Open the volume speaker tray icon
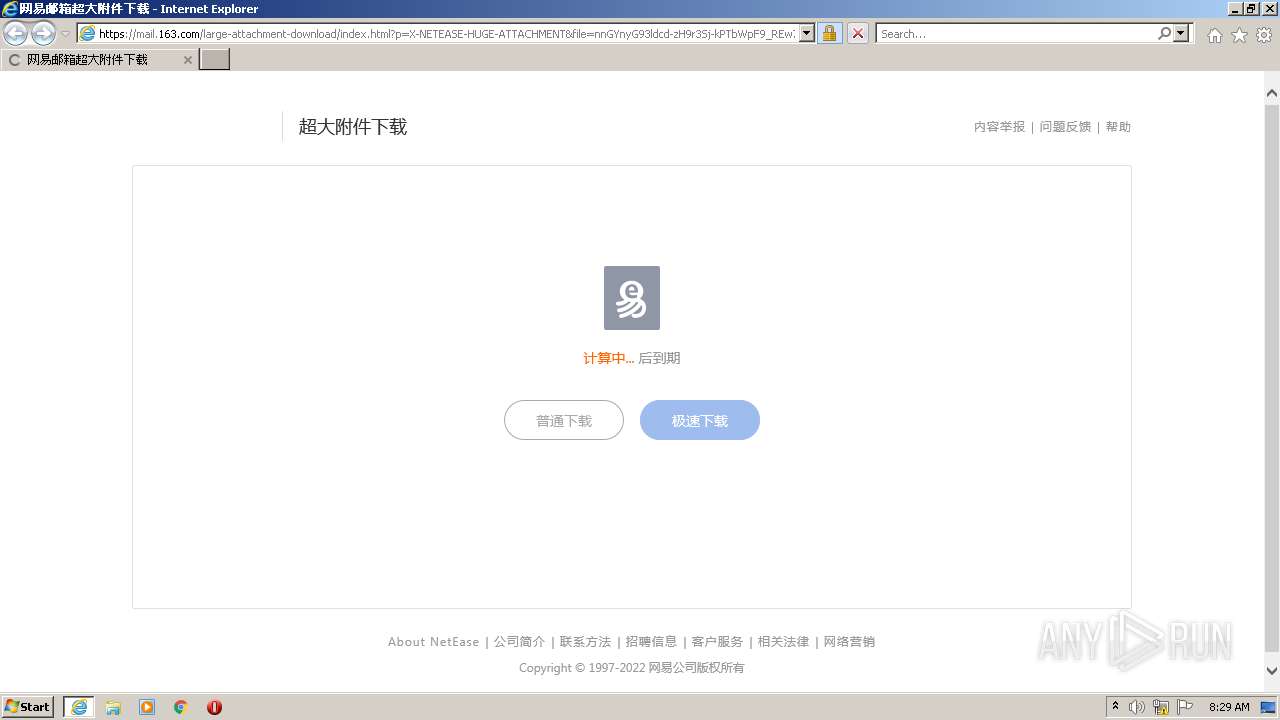 click(1137, 707)
